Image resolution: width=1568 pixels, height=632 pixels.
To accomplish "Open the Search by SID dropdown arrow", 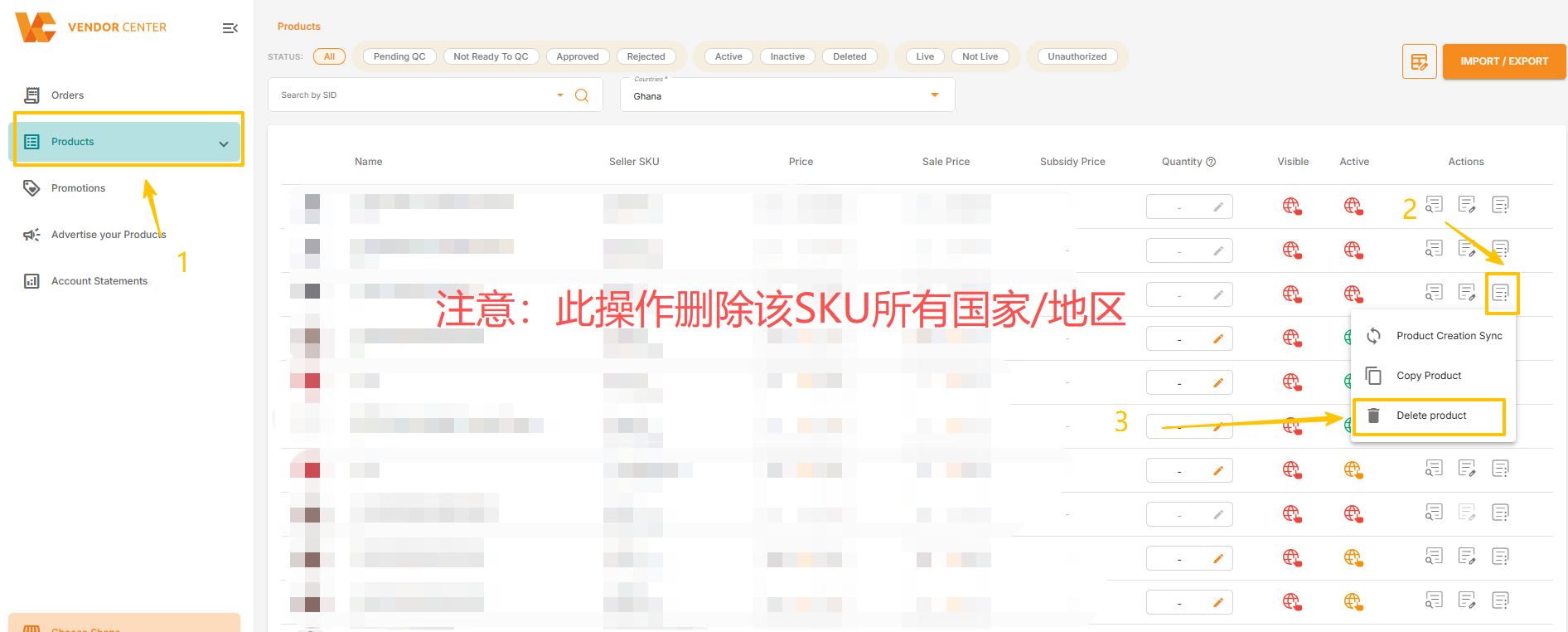I will coord(560,95).
